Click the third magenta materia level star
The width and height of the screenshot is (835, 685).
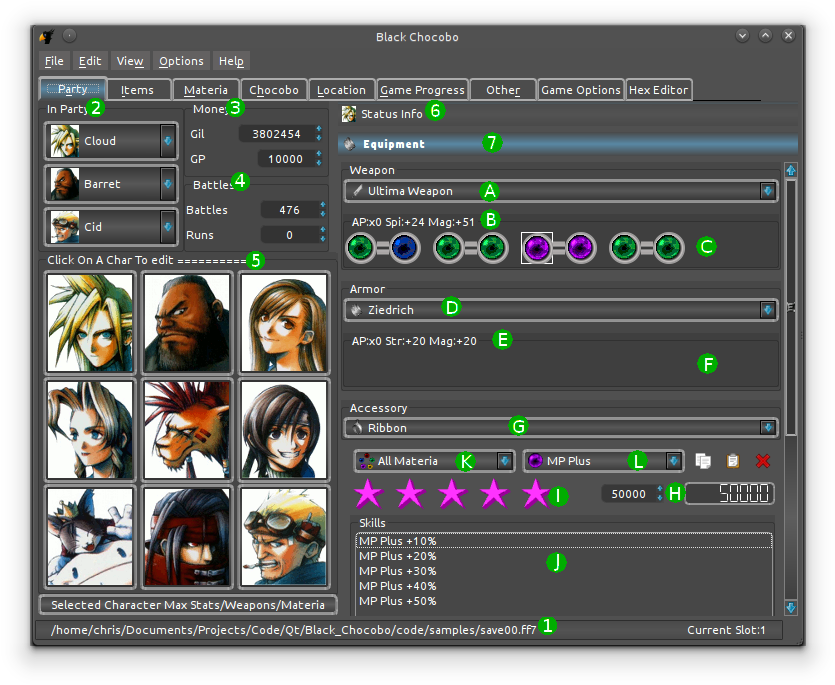452,493
